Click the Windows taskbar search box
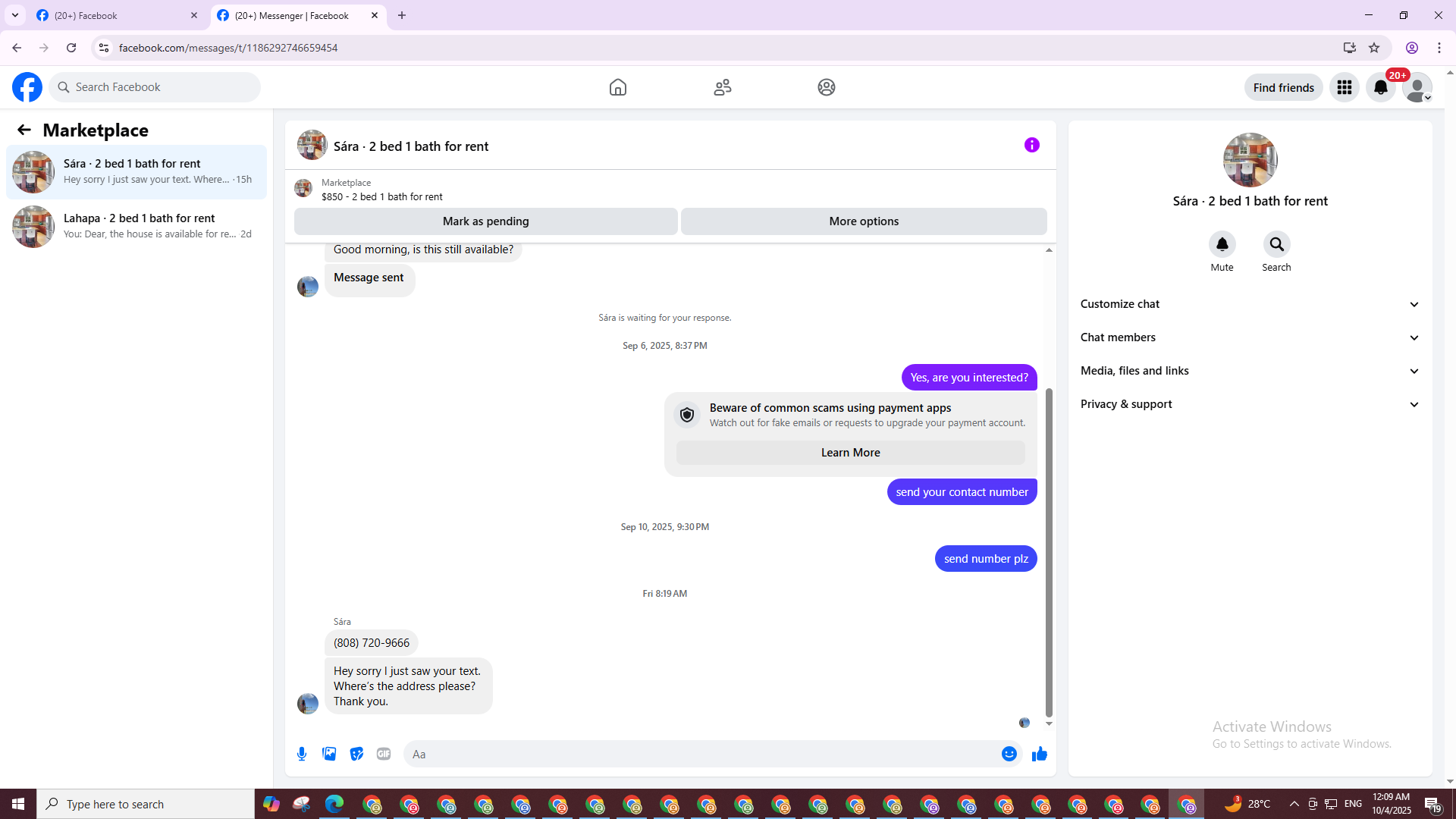The width and height of the screenshot is (1456, 819). click(x=146, y=804)
